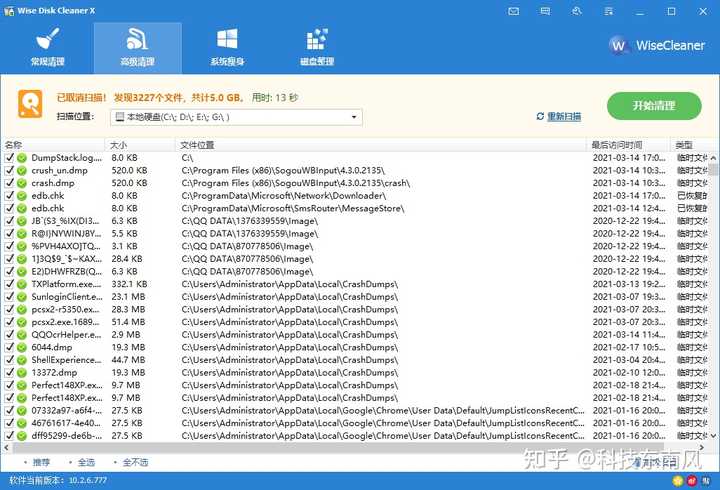This screenshot has width=720, height=490.
Task: Select the 46761617-4e40 file row
Action: (356, 423)
